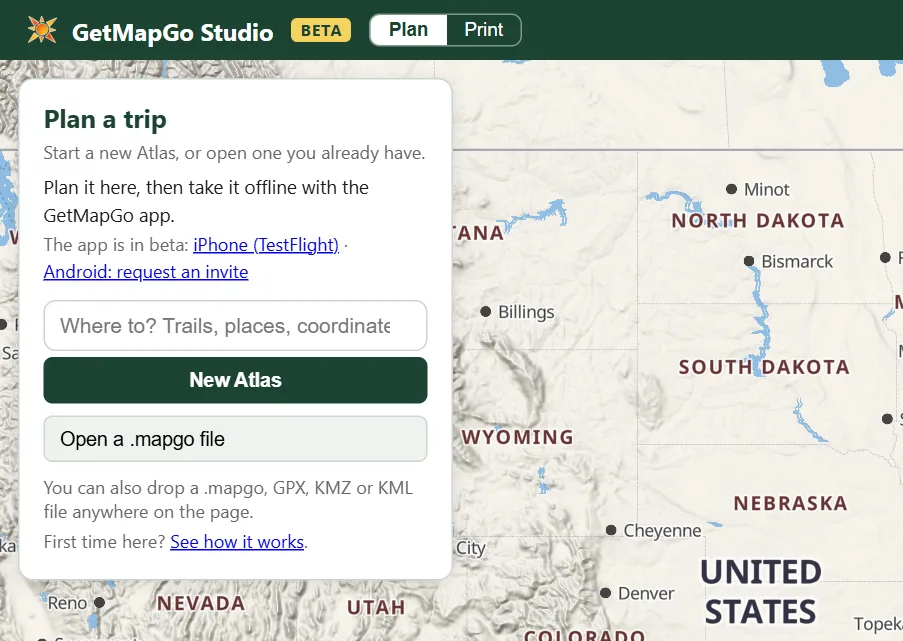Click the Minot city marker on map

tap(731, 189)
